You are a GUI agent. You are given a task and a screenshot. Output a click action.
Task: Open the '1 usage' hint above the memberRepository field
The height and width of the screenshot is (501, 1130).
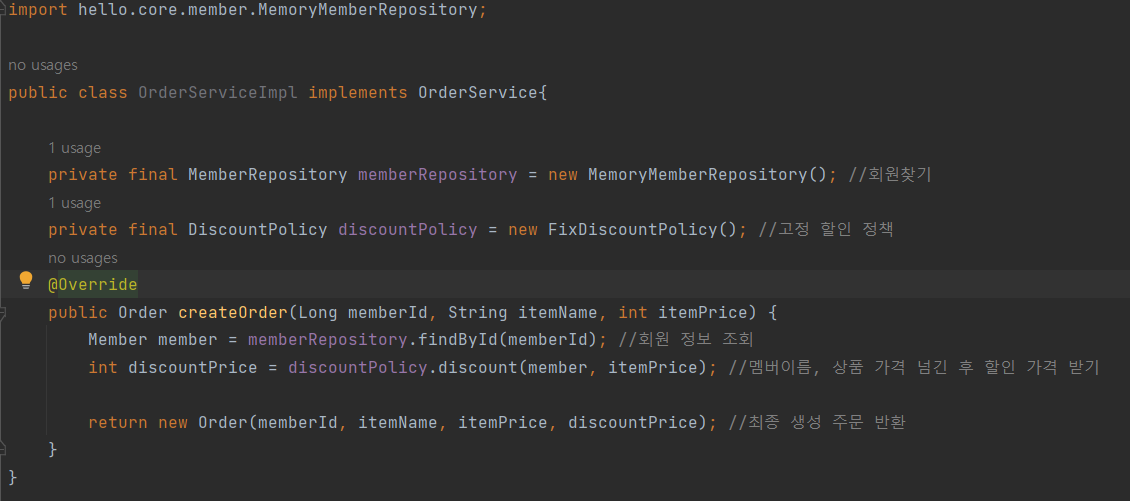pyautogui.click(x=74, y=148)
